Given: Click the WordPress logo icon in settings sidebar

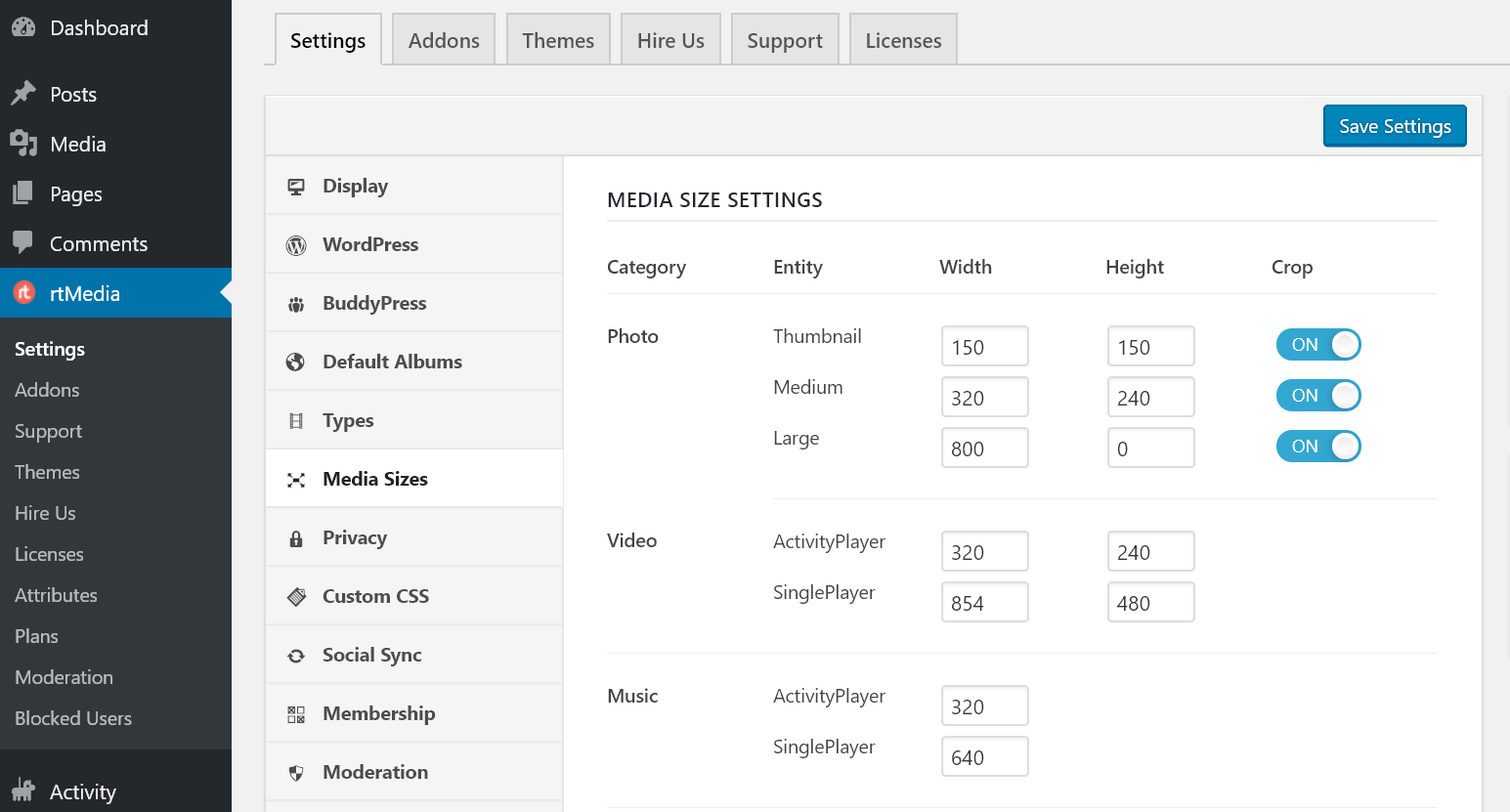Looking at the screenshot, I should (296, 244).
